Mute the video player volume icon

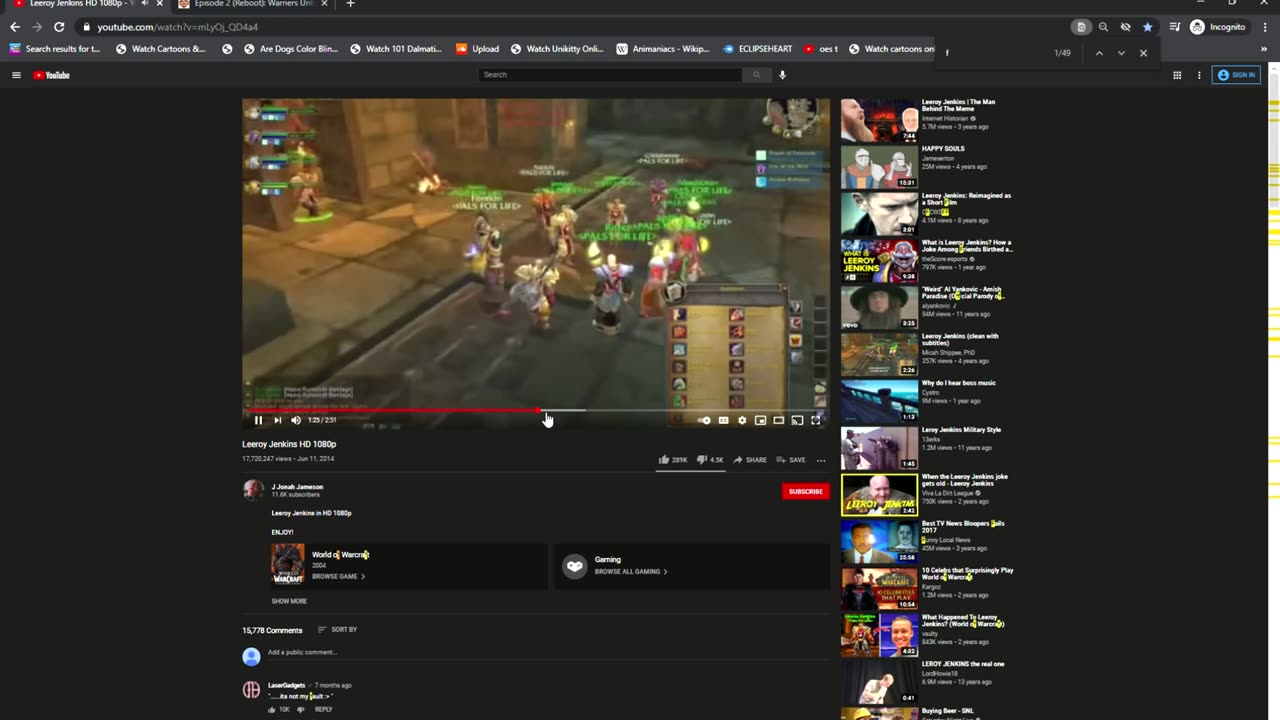(295, 420)
